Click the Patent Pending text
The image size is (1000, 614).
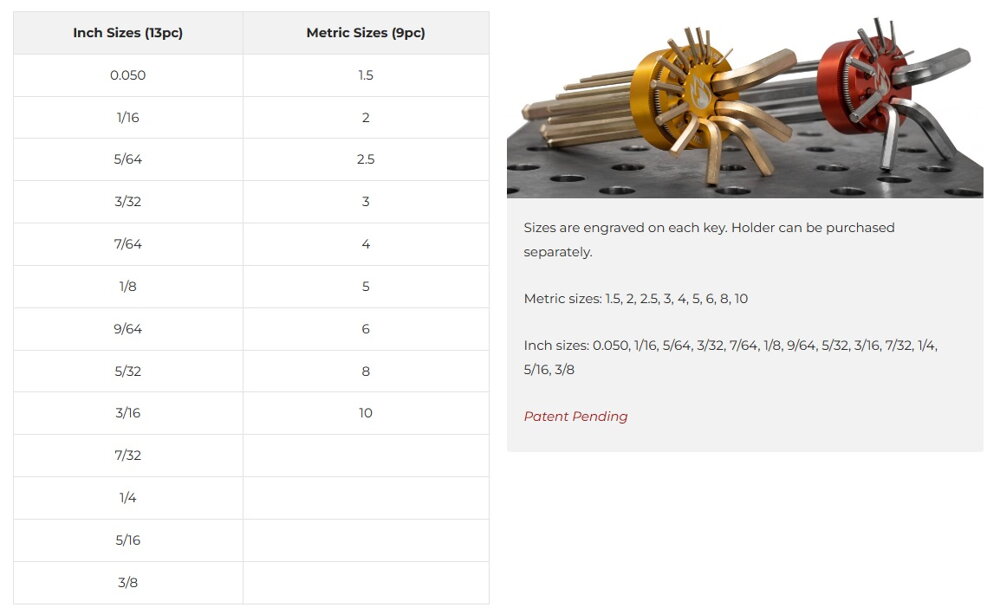575,416
